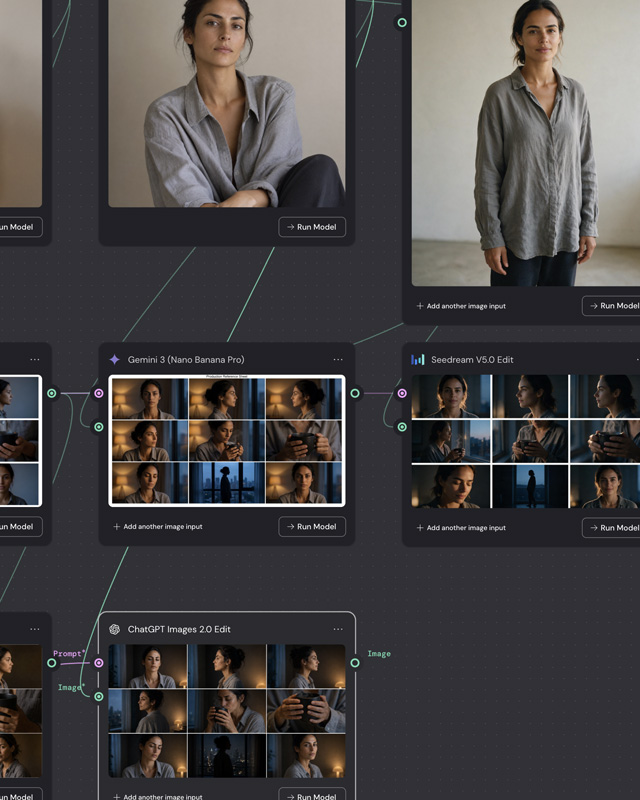This screenshot has width=640, height=800.
Task: Open the three-dot menu of the cut-off node left of Gemini 3
Action: click(x=35, y=360)
